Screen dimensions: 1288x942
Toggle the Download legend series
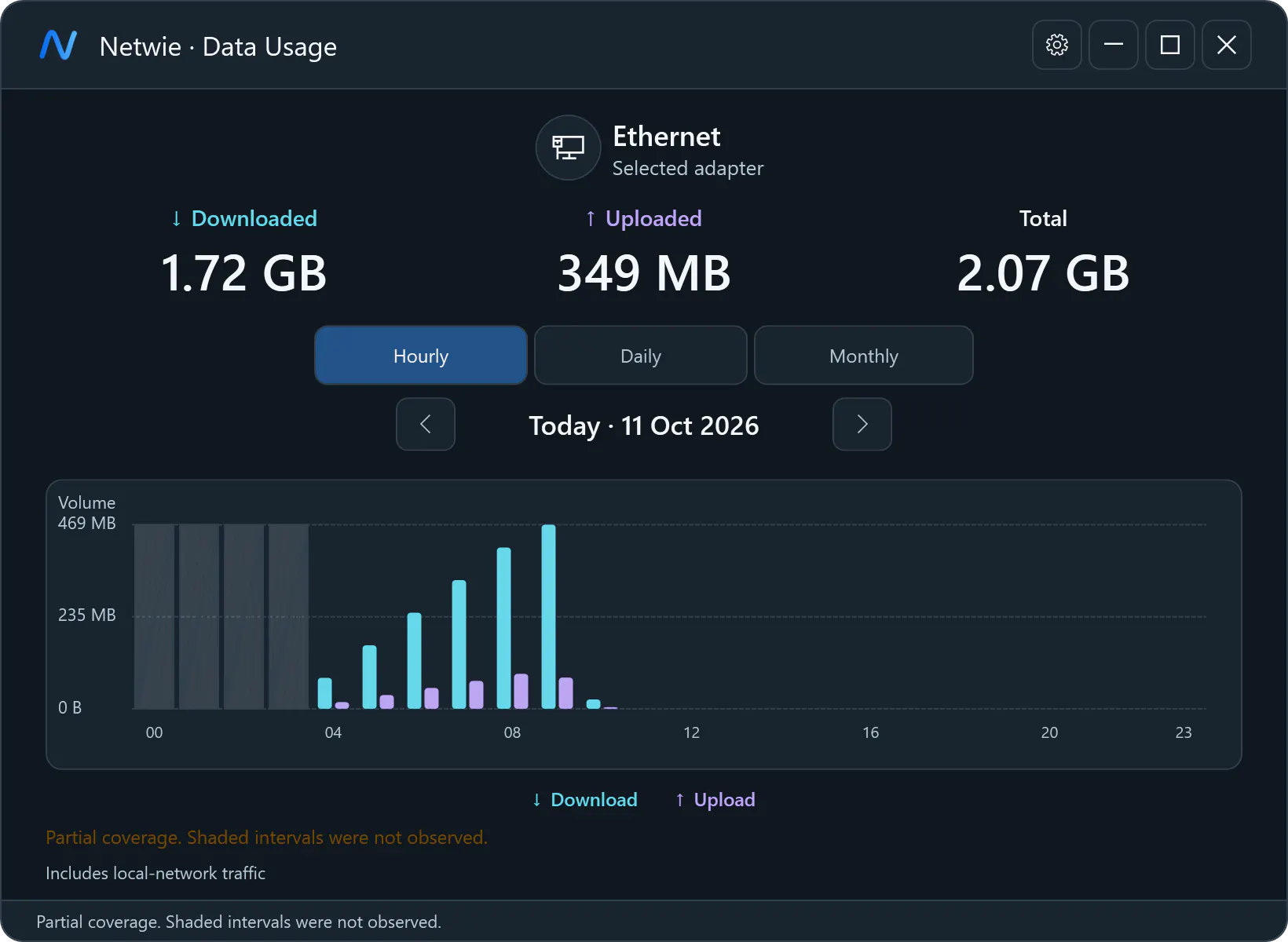coord(584,800)
